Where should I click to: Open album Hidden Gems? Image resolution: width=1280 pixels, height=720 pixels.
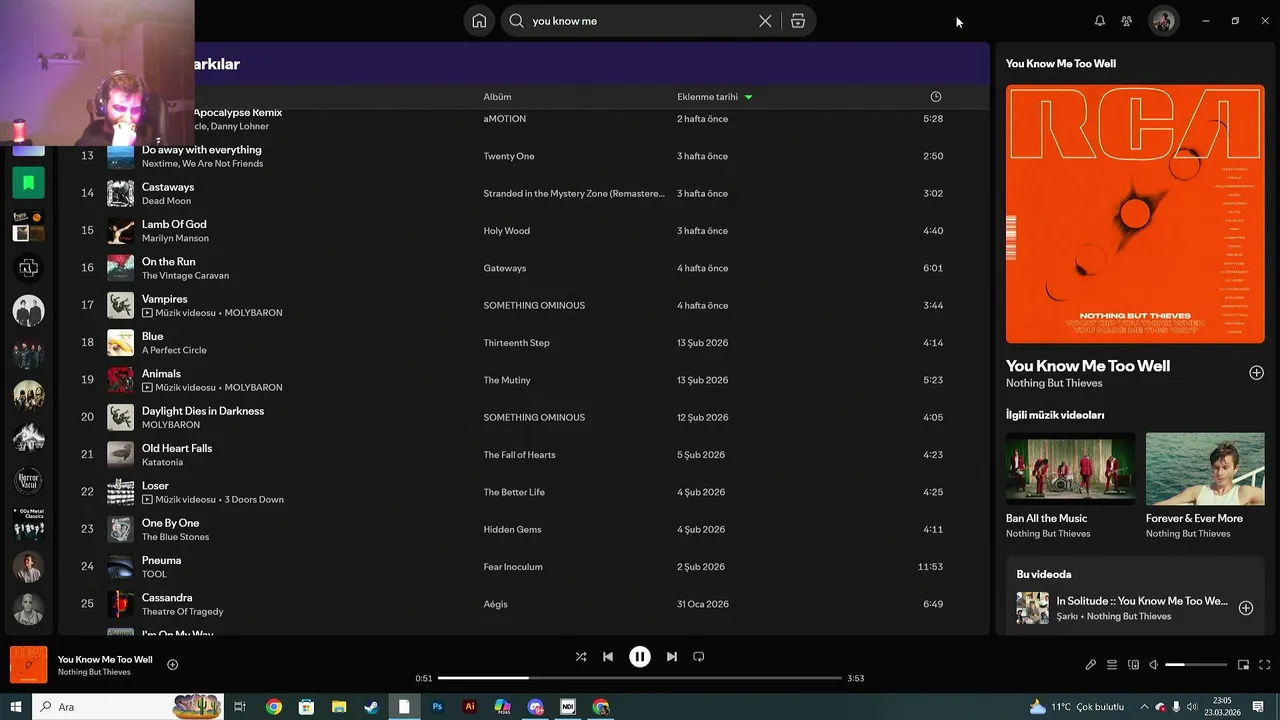click(x=512, y=530)
